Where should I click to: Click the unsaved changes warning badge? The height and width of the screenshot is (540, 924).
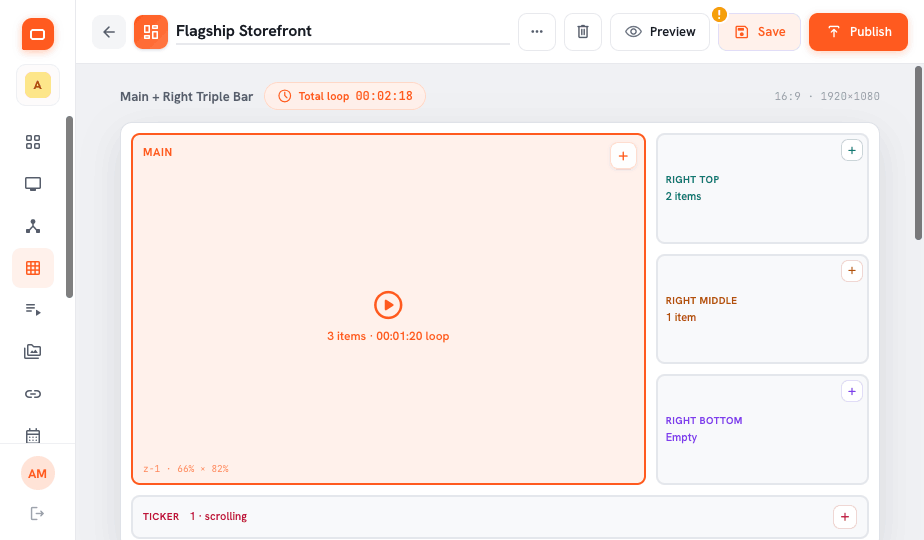click(719, 15)
